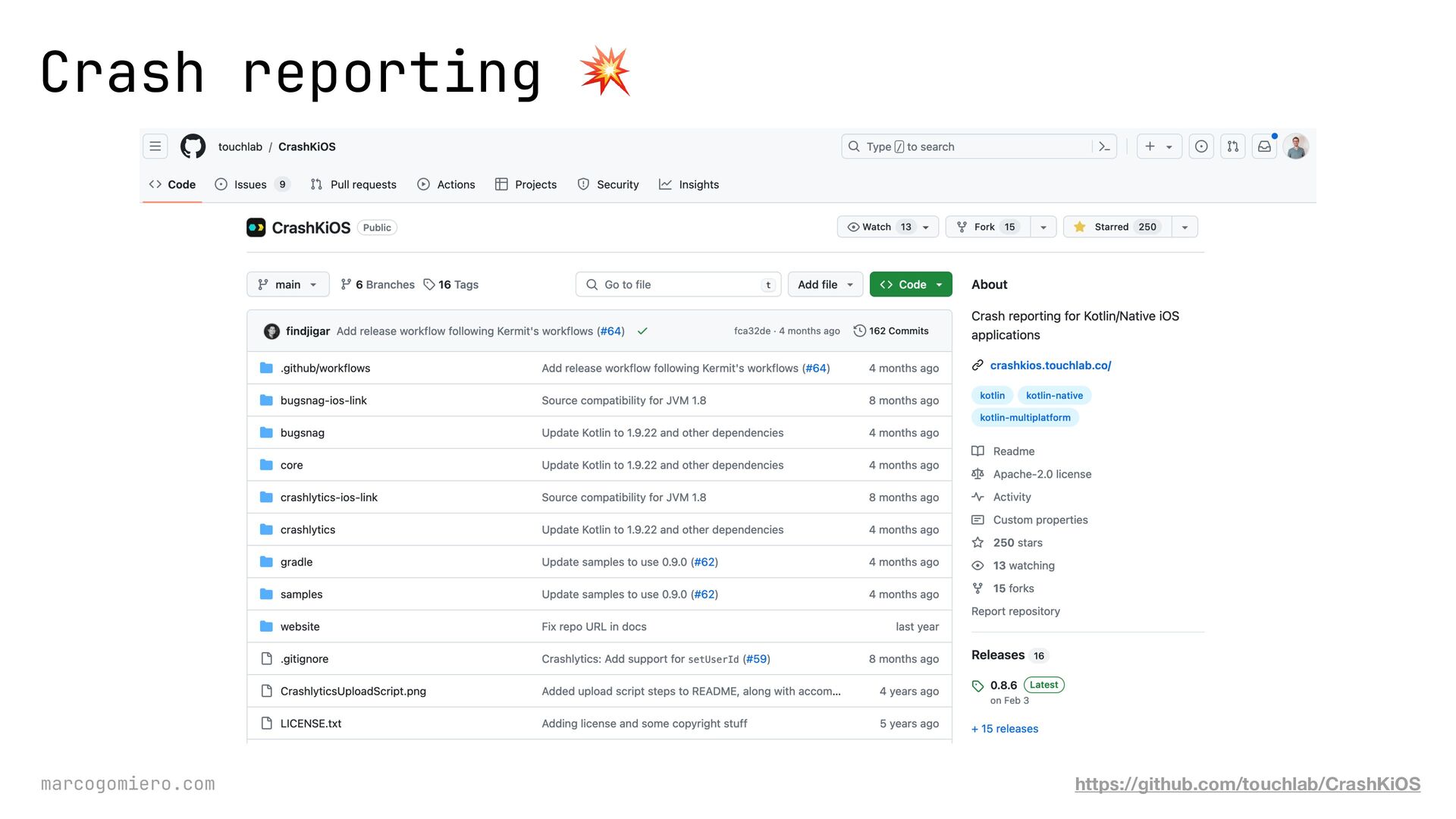
Task: Open the crashkios.touchlab.co website link
Action: [1050, 366]
